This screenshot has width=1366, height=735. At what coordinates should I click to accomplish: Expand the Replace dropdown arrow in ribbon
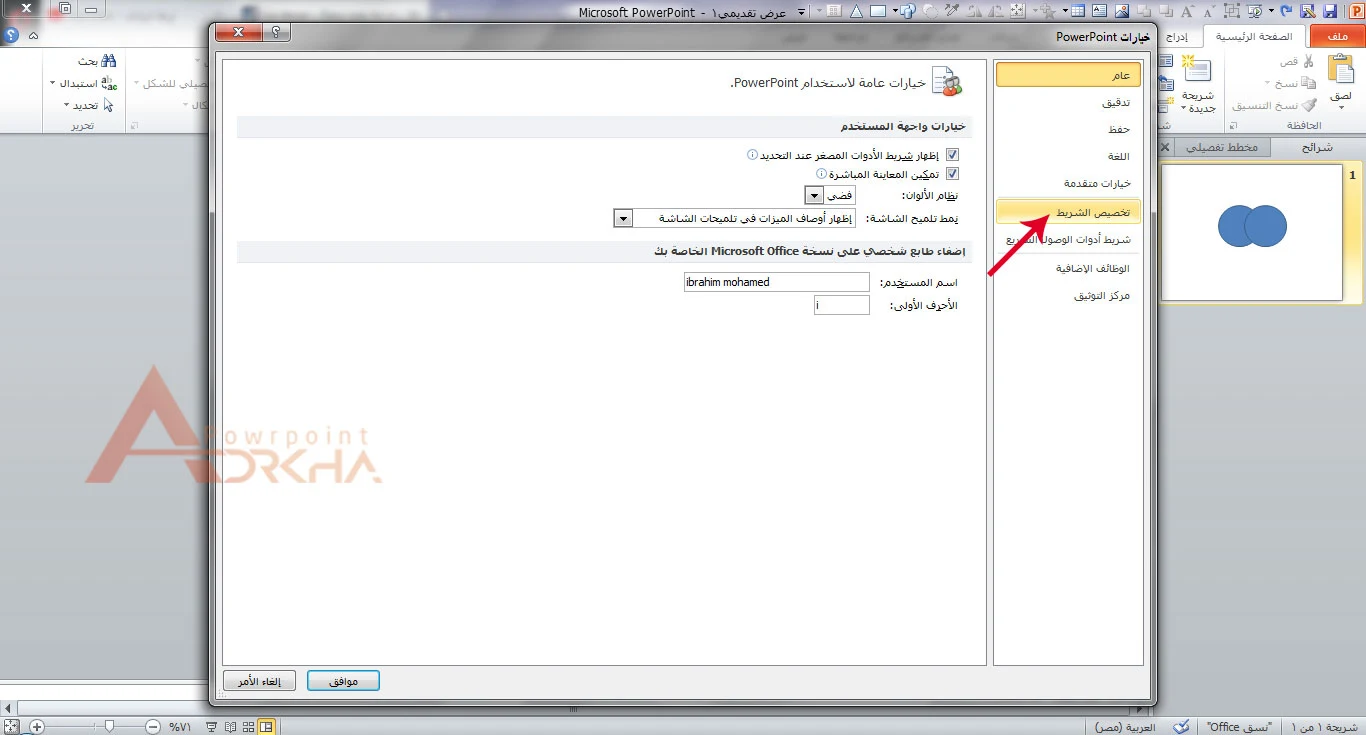point(52,83)
